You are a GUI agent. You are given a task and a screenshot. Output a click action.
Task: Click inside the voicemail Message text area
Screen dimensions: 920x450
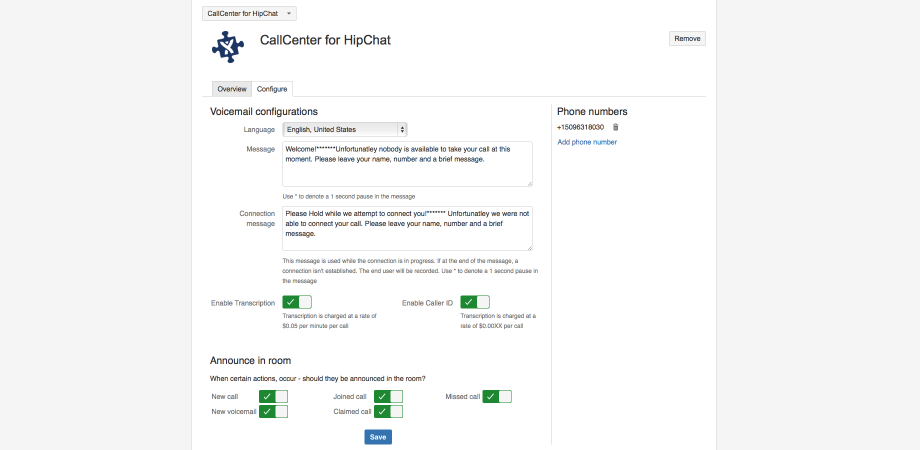point(407,164)
